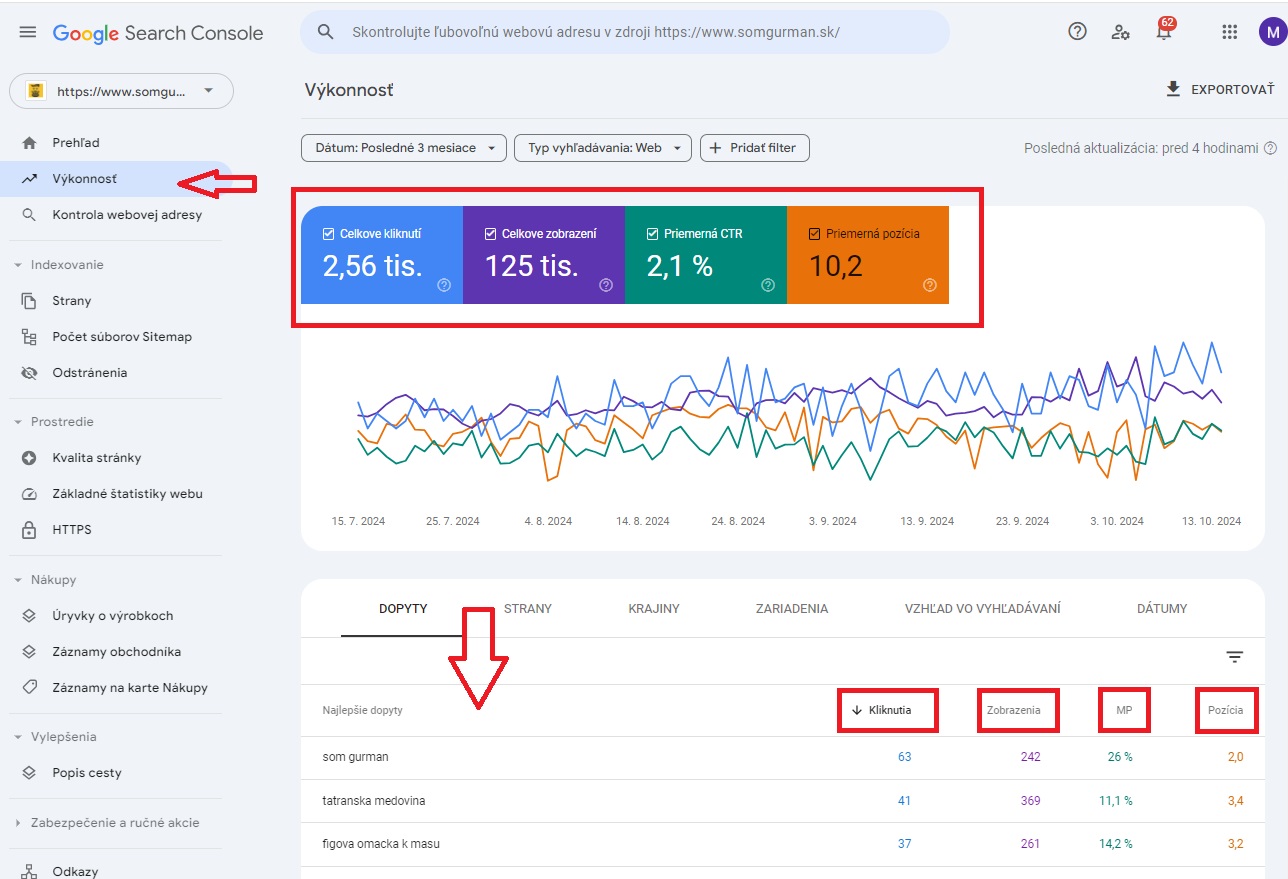Sort by the Zobrazenia column header

click(x=1014, y=711)
